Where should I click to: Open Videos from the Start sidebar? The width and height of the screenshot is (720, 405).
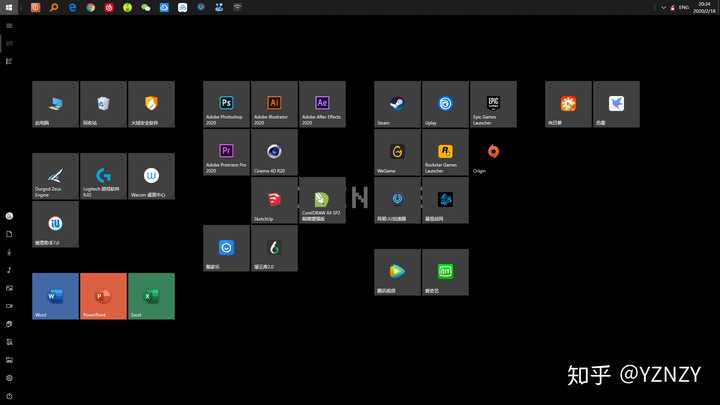click(9, 306)
